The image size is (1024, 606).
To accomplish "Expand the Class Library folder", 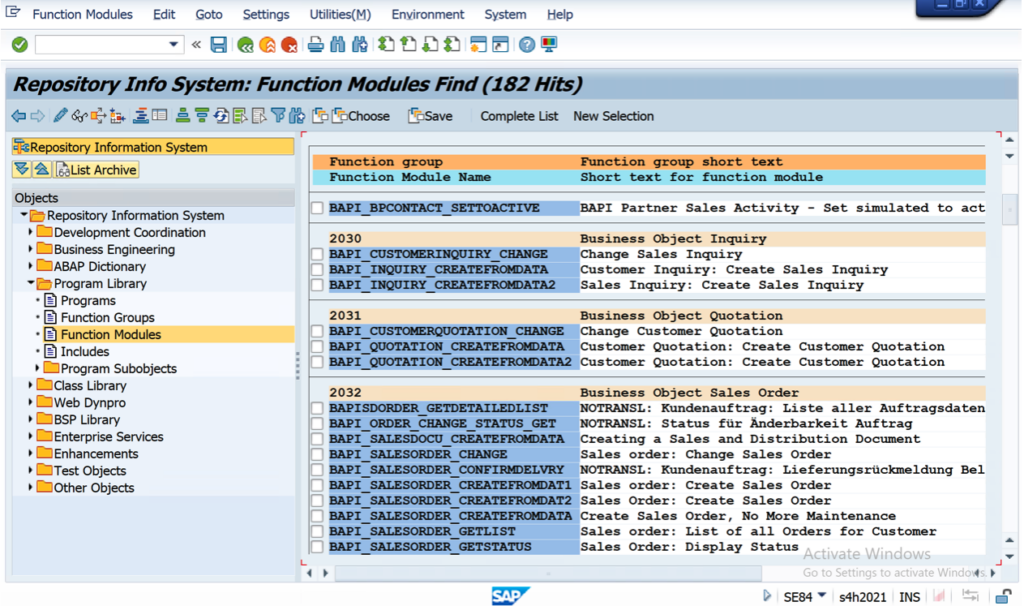I will [x=30, y=385].
